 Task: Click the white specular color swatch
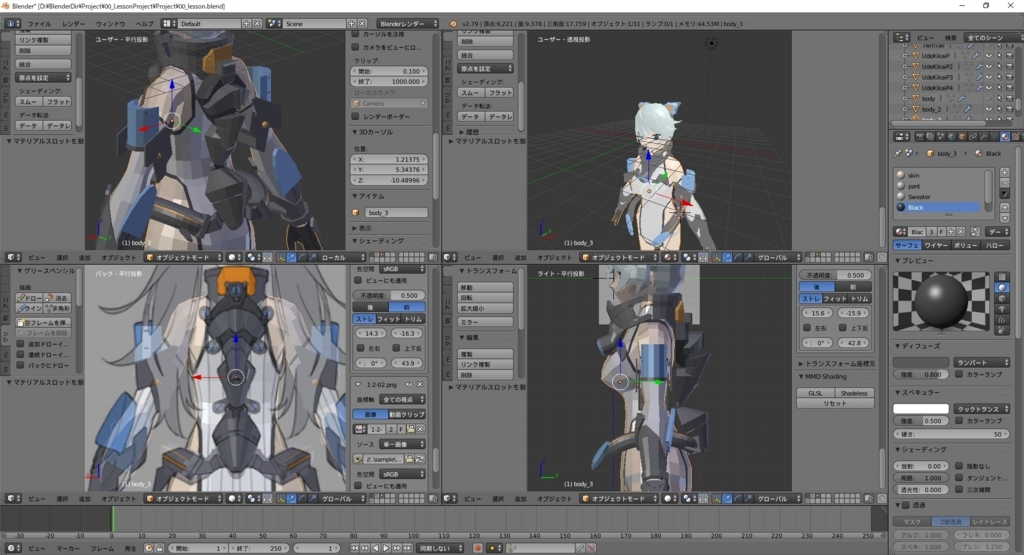click(x=921, y=409)
